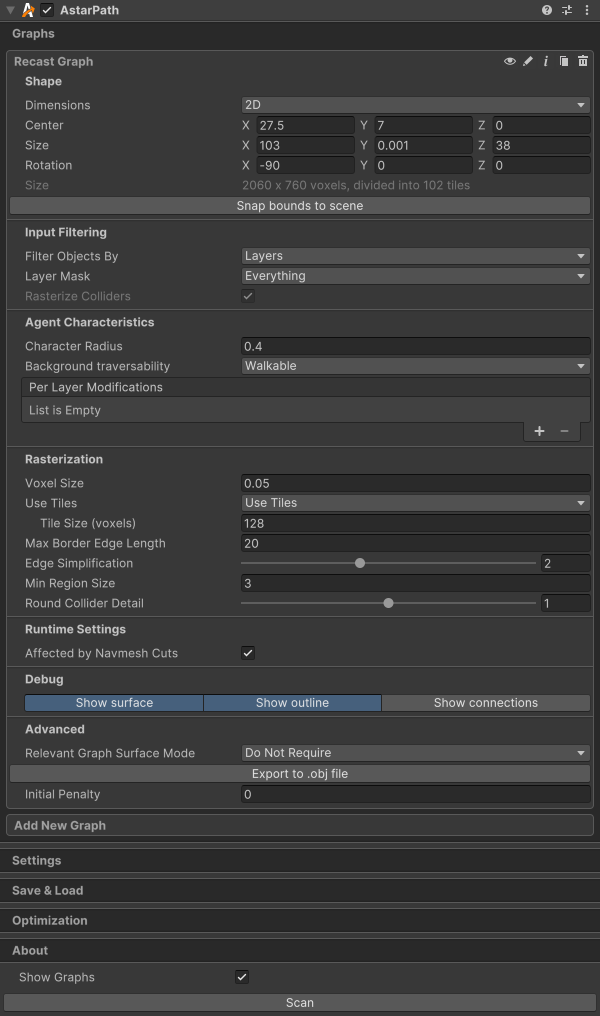
Task: Open the Dimensions dropdown
Action: click(415, 105)
